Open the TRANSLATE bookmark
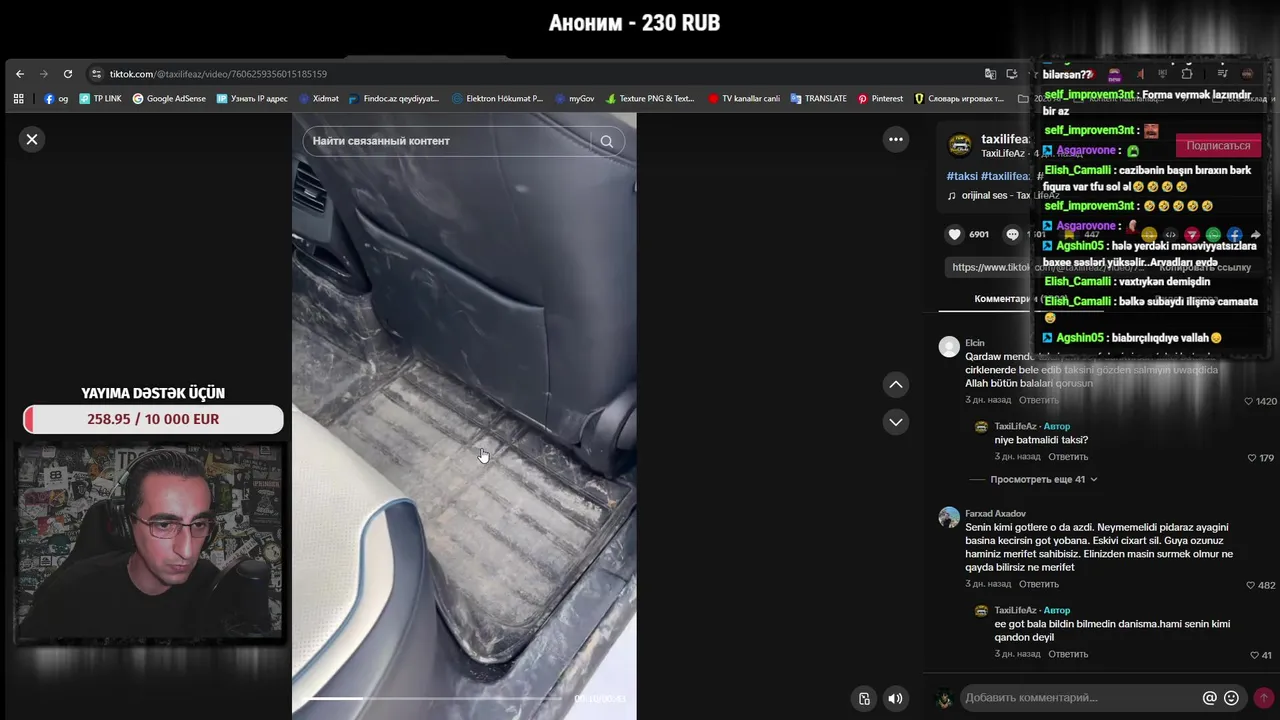1280x720 pixels. coord(818,99)
